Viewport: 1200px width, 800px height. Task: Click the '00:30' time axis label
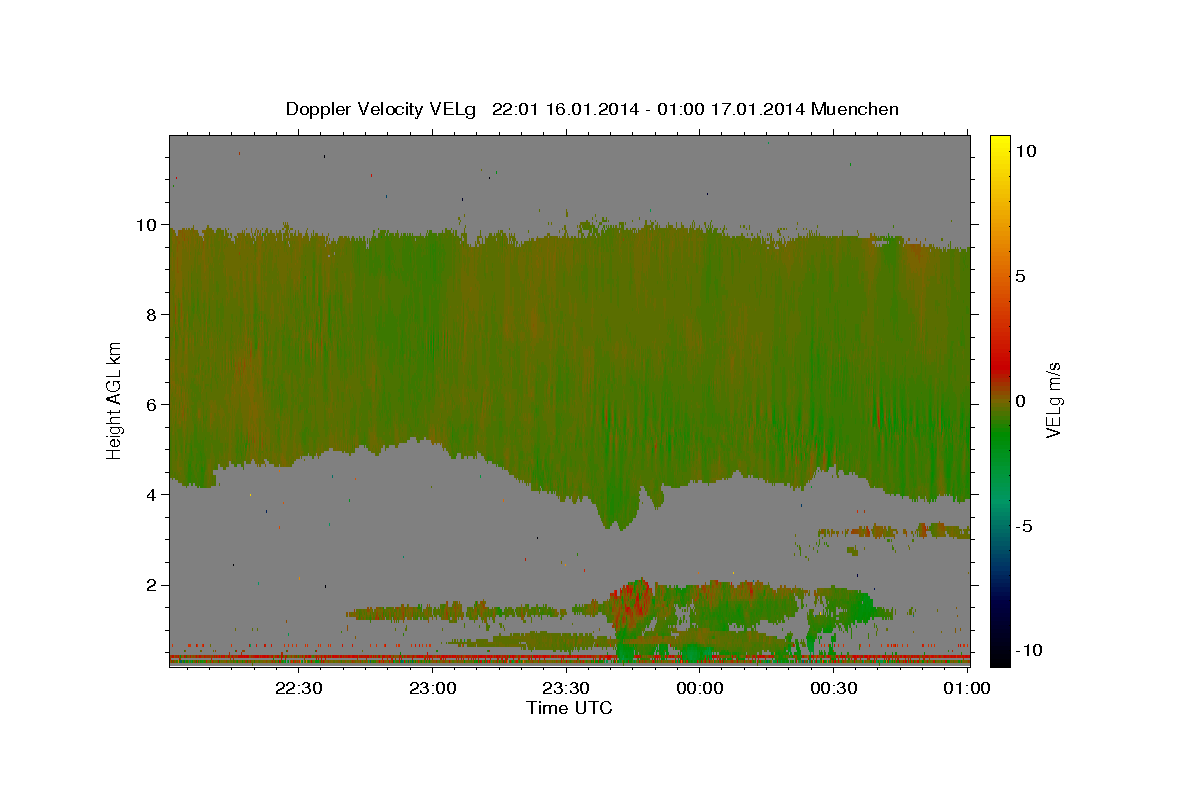[x=833, y=688]
